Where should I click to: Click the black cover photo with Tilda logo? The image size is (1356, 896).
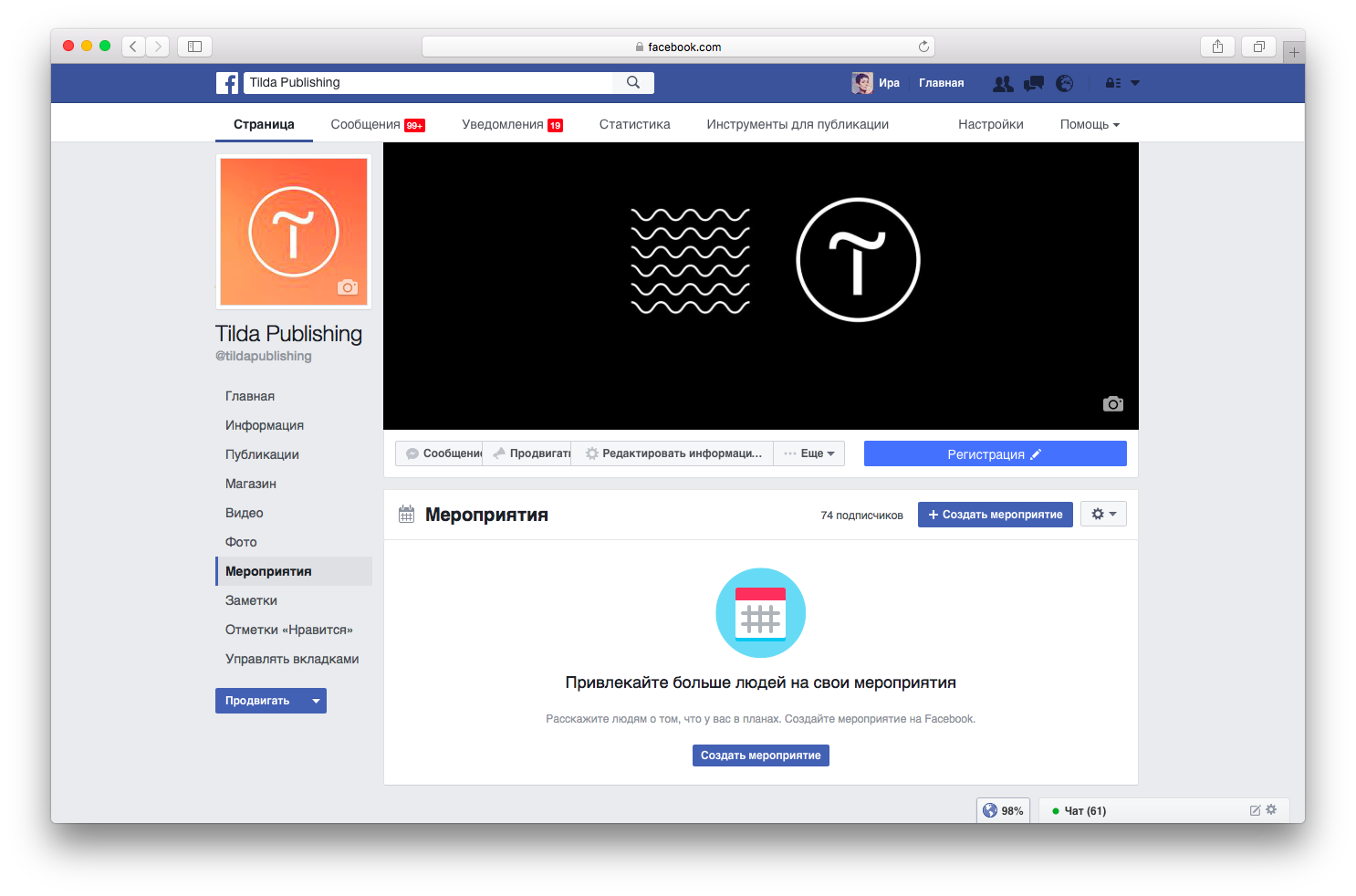(x=761, y=286)
